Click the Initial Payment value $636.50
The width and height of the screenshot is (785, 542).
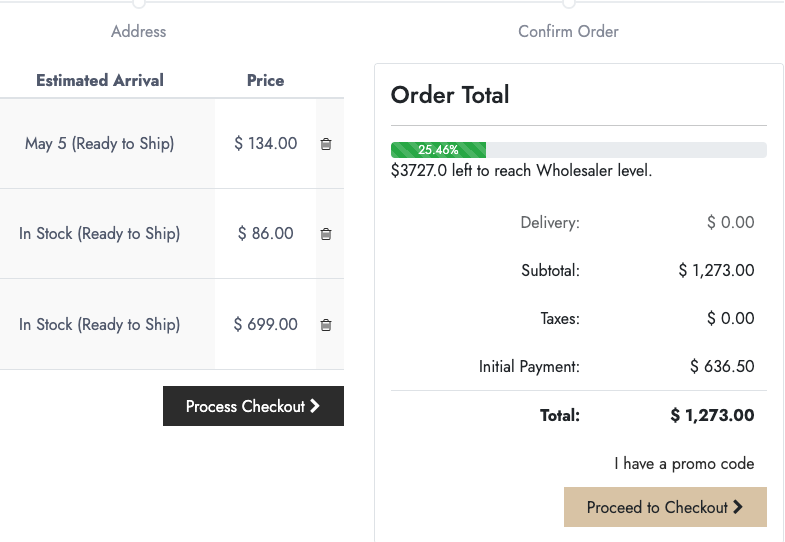(722, 366)
